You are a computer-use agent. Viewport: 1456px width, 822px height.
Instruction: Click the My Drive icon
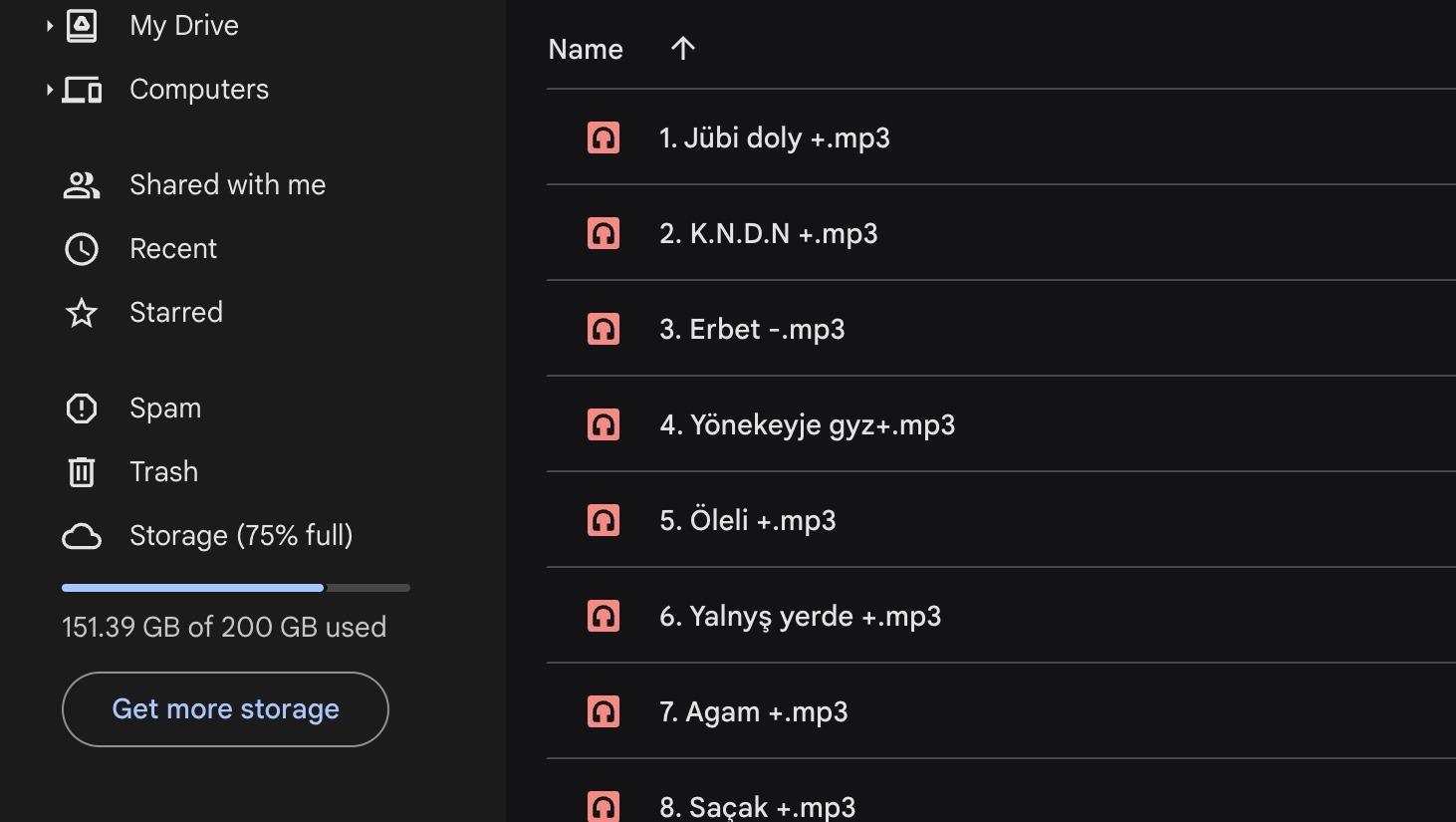pyautogui.click(x=82, y=26)
